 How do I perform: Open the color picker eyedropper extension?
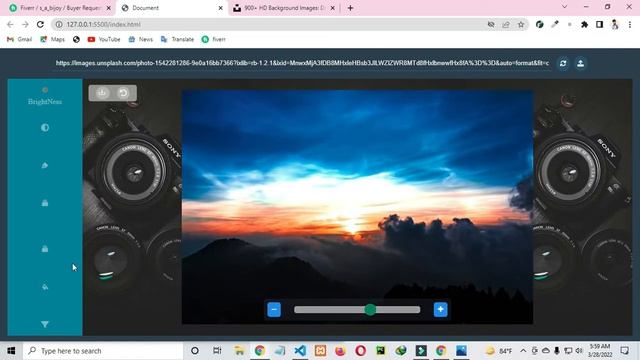[x=555, y=24]
